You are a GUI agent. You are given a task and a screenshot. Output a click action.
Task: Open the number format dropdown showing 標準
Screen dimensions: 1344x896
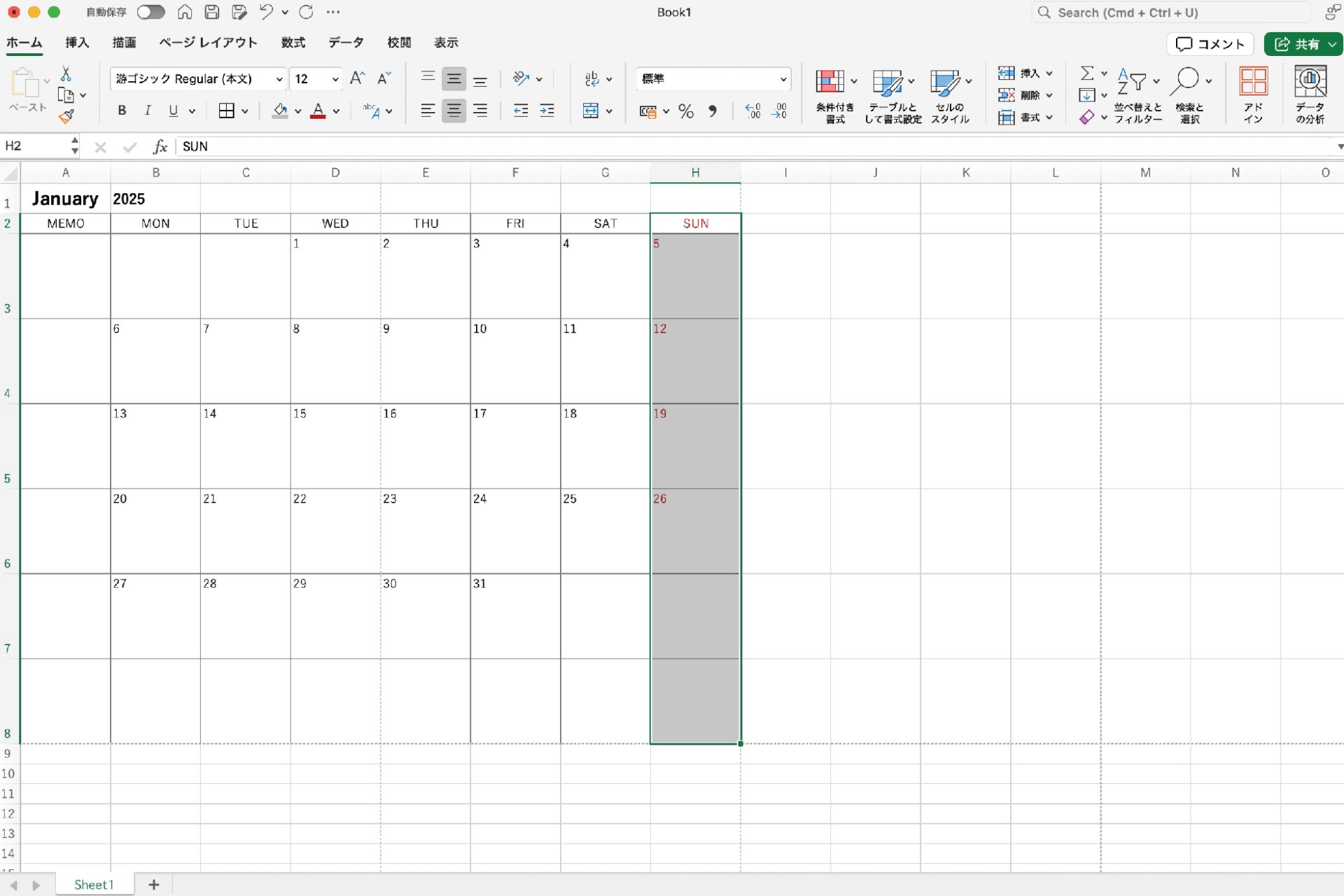(783, 79)
